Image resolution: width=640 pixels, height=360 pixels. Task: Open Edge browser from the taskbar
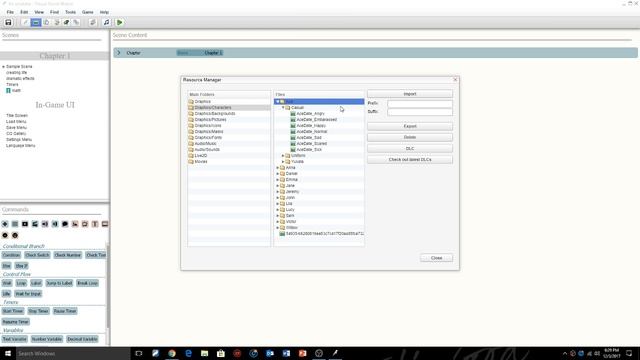(188, 353)
